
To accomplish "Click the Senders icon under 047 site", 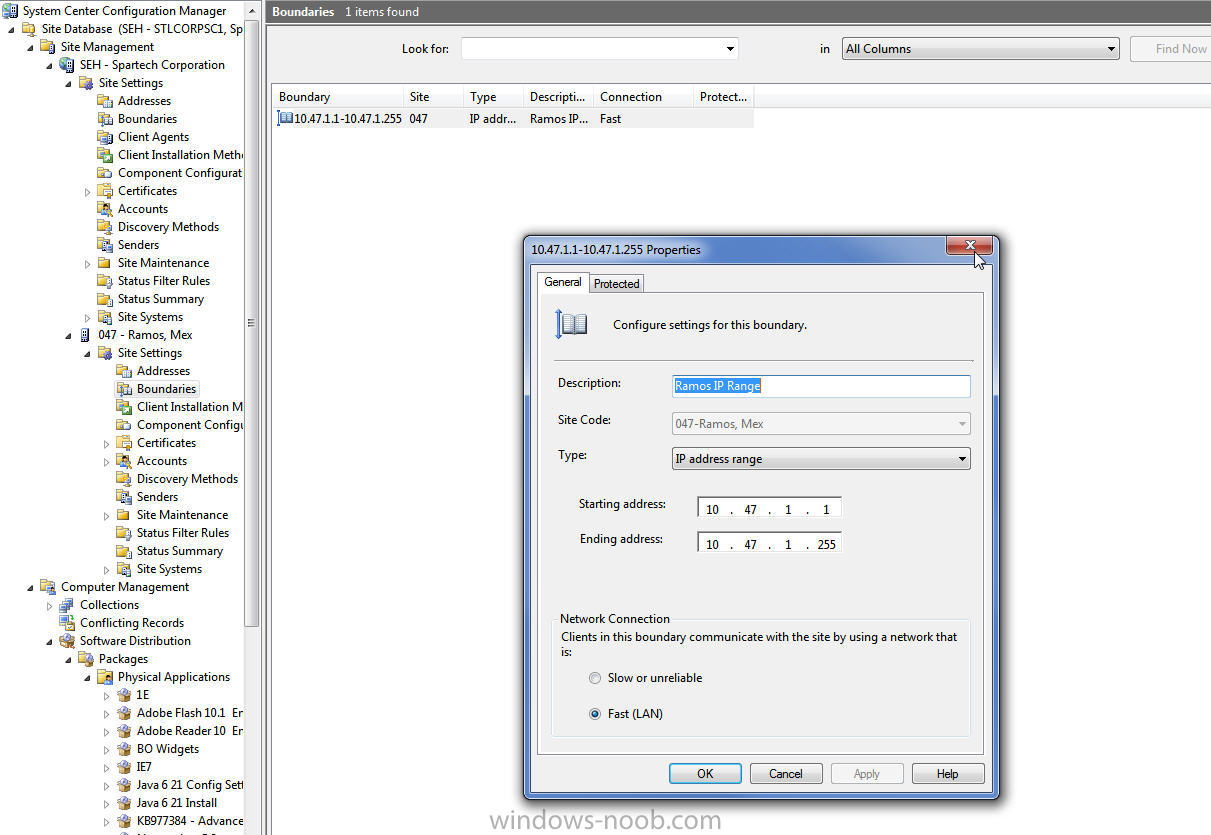I will click(124, 497).
